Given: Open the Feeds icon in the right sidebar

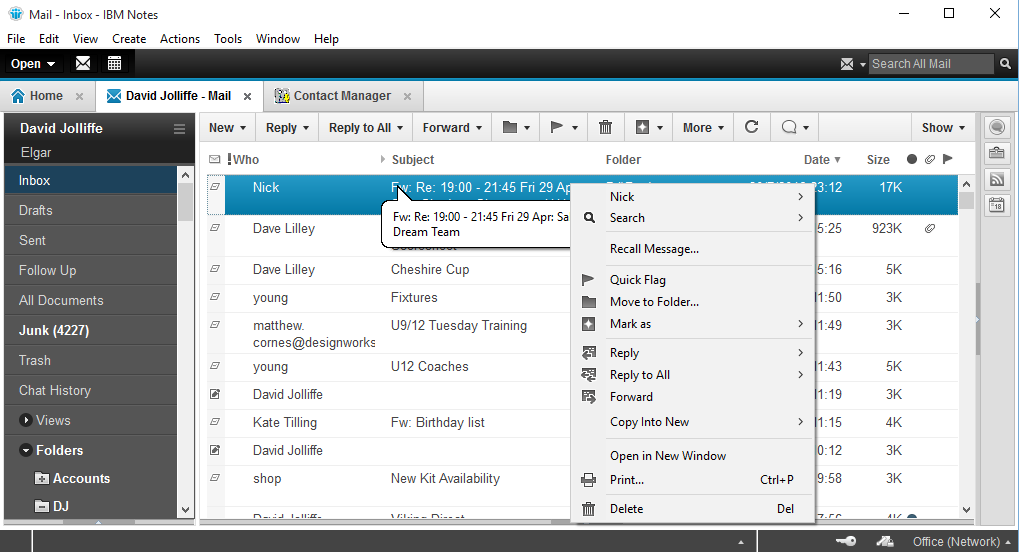Looking at the screenshot, I should tap(996, 179).
